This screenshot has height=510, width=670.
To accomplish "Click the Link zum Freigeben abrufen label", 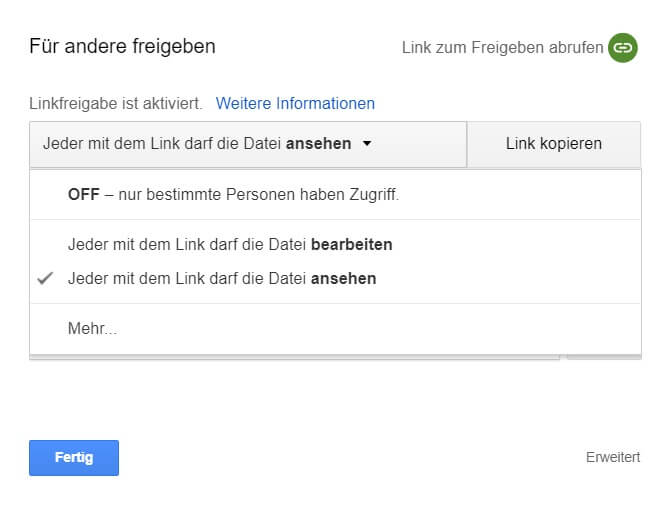I will pyautogui.click(x=502, y=48).
